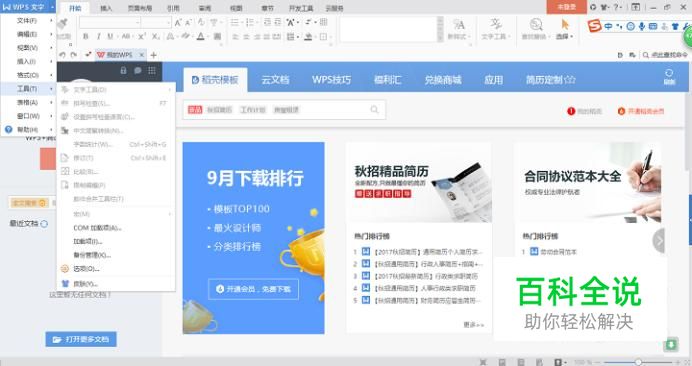The image size is (692, 366).
Task: Click the grid apps icon in dark panel
Action: [152, 70]
